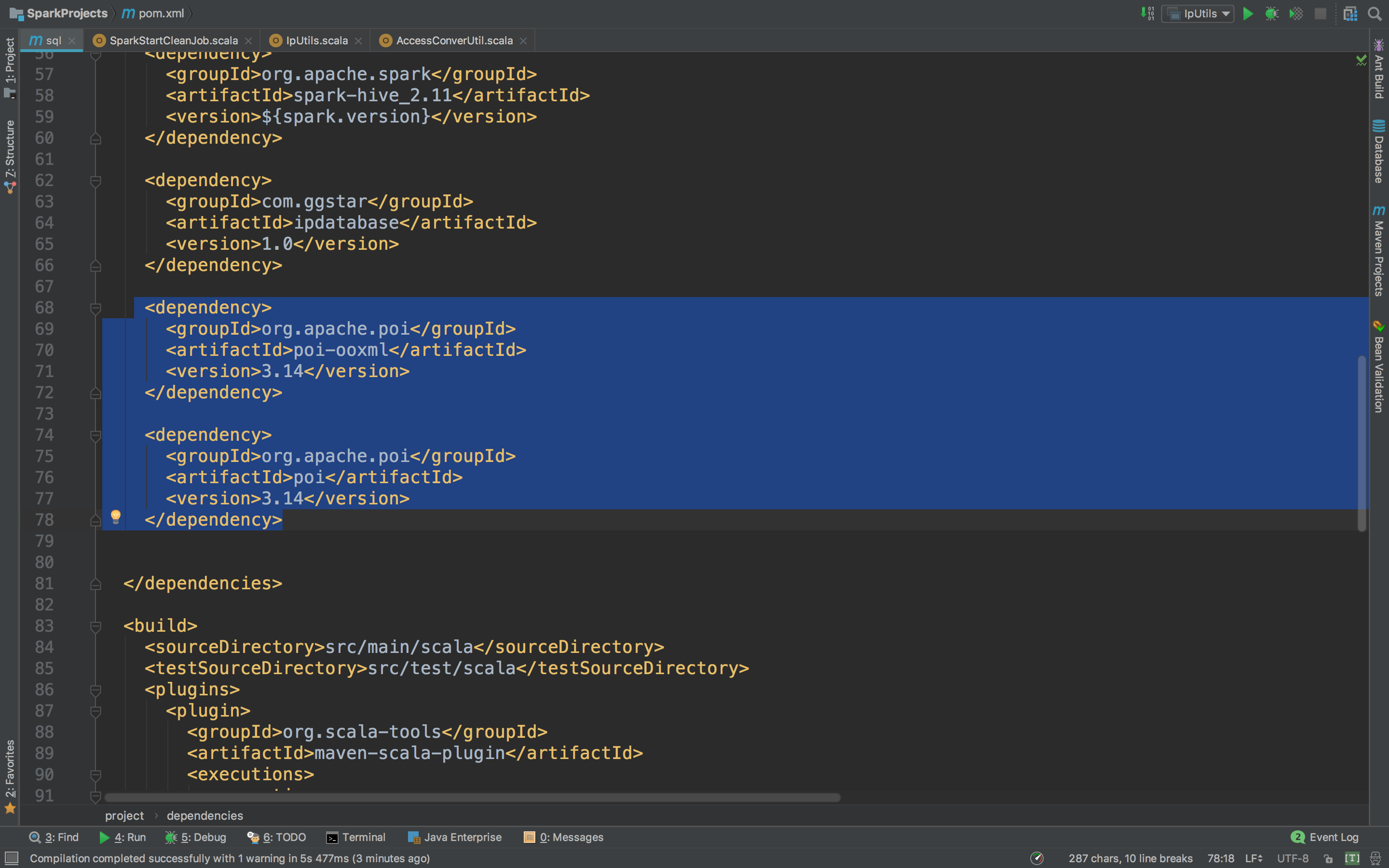The image size is (1389, 868).
Task: Collapse the dependency block at line 62
Action: click(96, 181)
